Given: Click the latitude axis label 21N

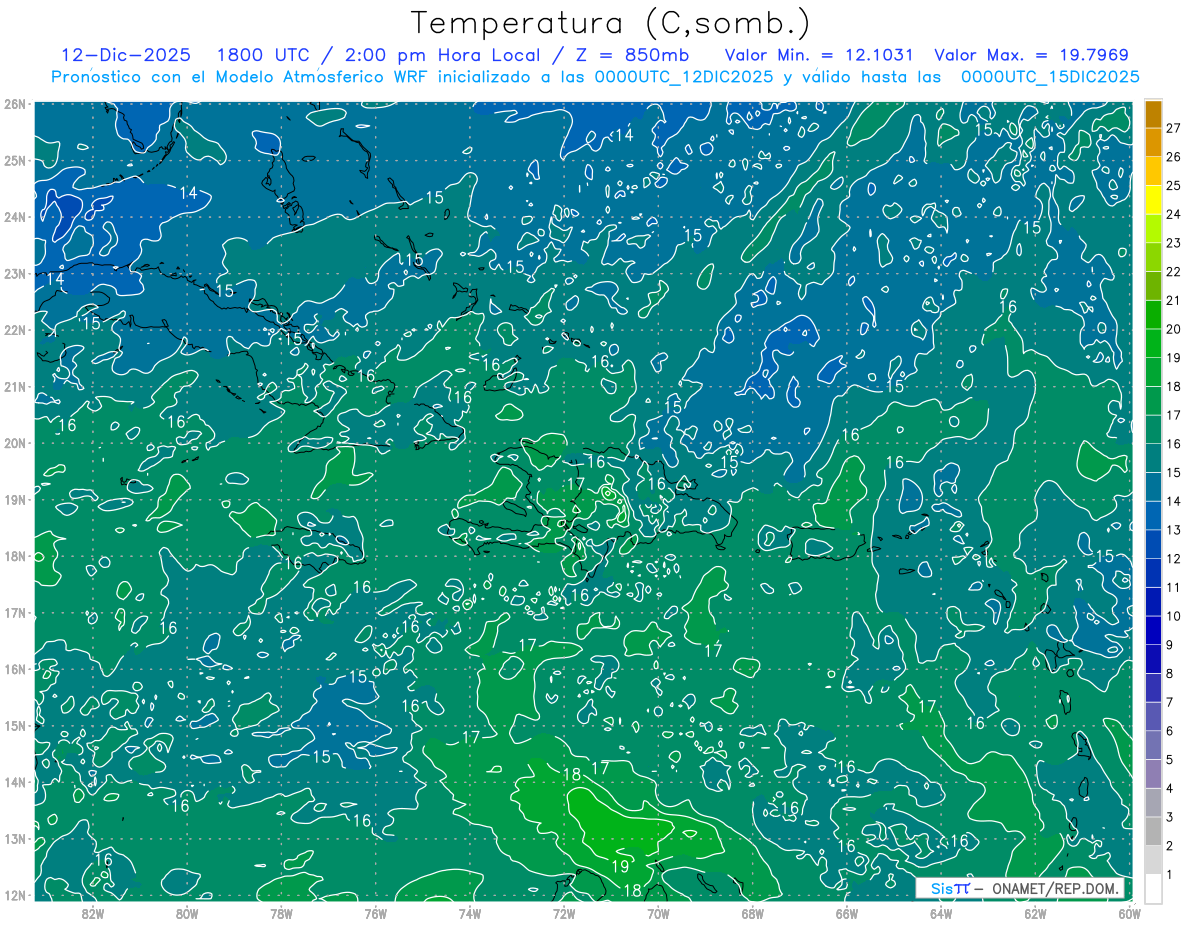Looking at the screenshot, I should click(x=15, y=387).
